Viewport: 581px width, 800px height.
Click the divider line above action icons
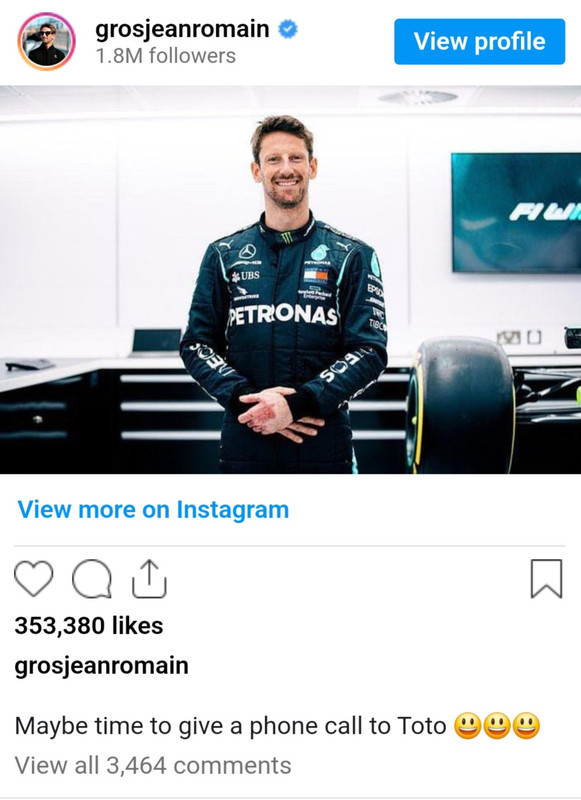(289, 546)
